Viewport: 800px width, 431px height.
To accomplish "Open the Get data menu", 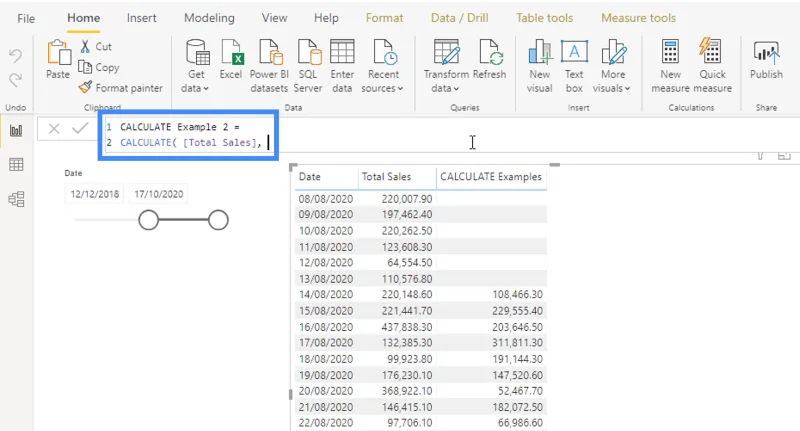I will 196,66.
